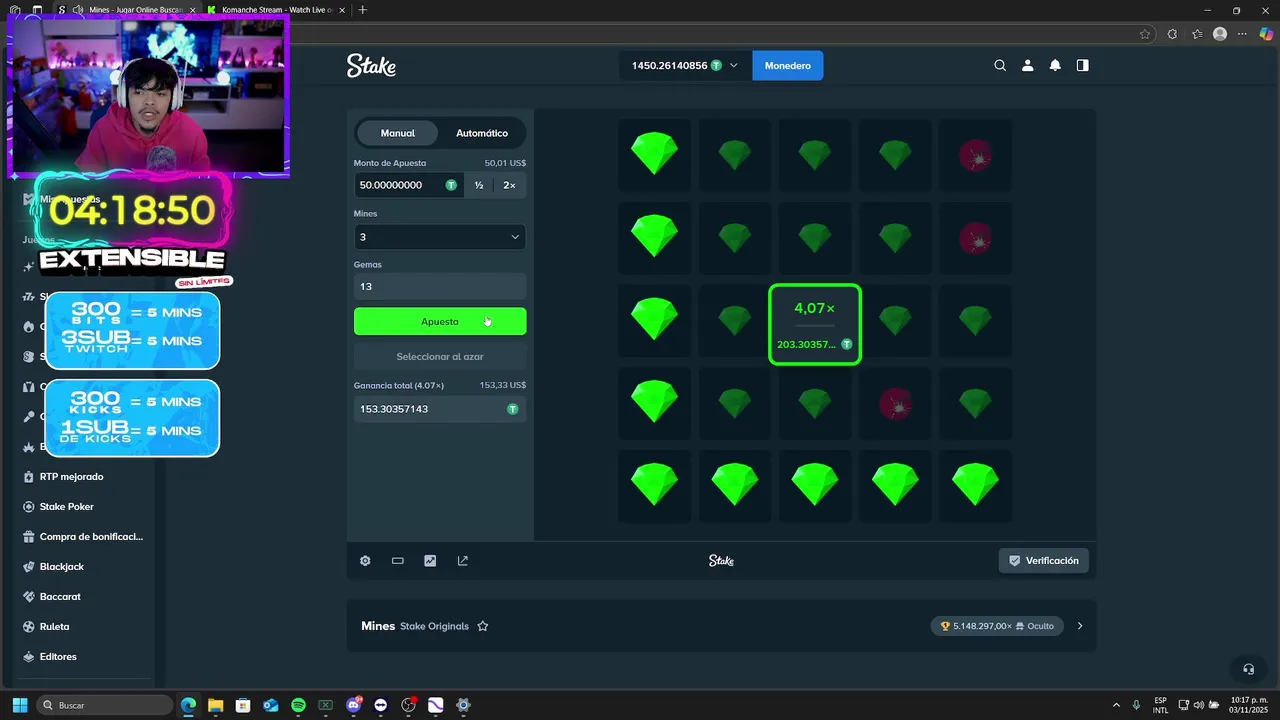This screenshot has height=720, width=1280.
Task: Double the bet with the 2× button
Action: (510, 185)
